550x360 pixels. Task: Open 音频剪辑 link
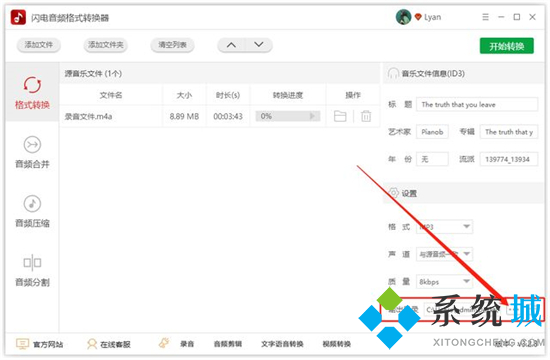click(x=228, y=344)
